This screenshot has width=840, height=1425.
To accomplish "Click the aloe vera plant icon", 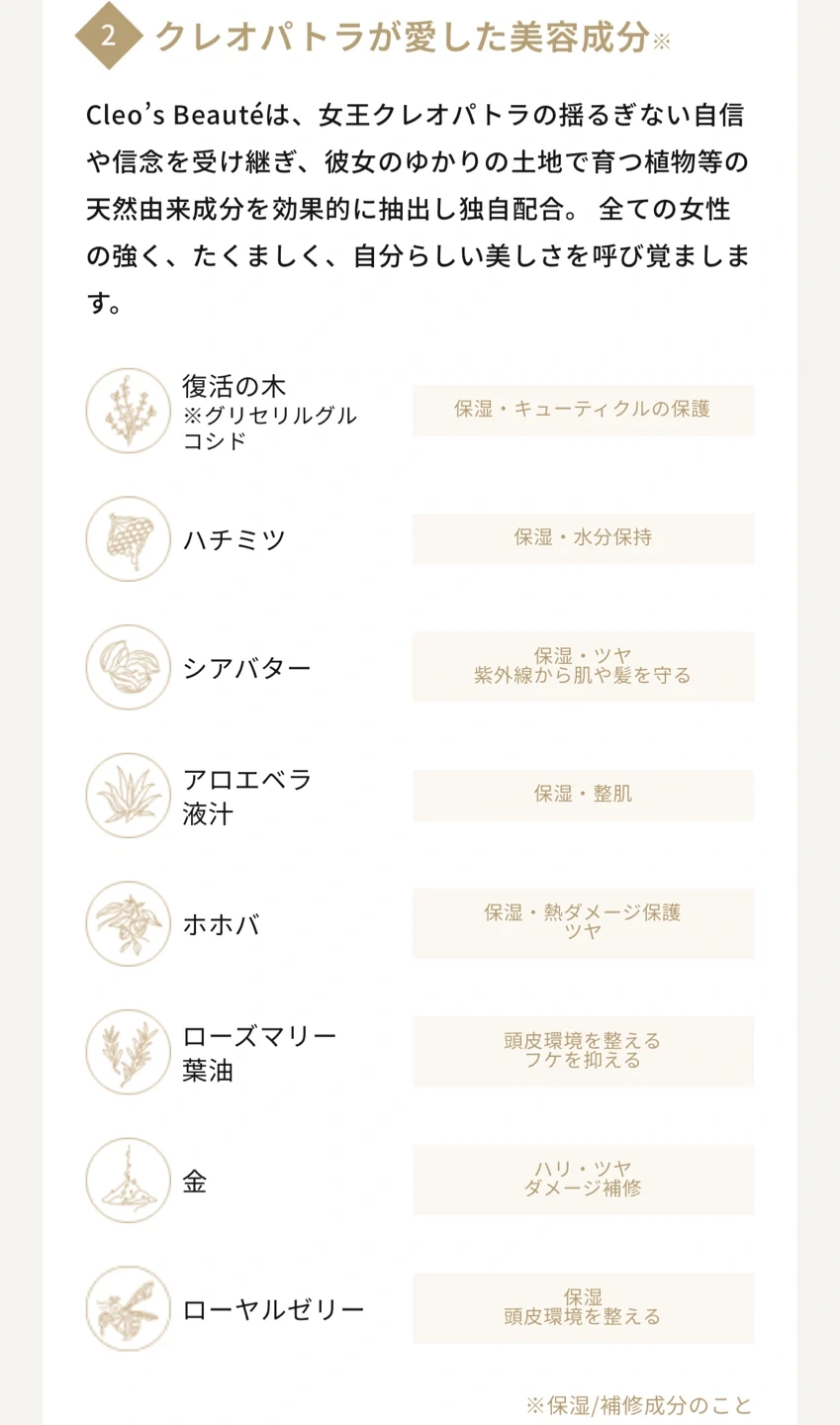I will pyautogui.click(x=129, y=796).
